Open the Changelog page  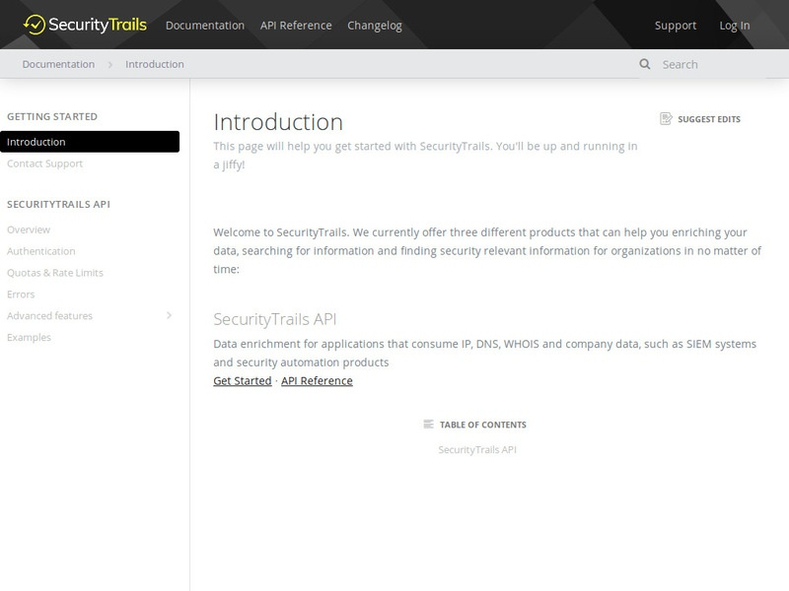coord(374,26)
